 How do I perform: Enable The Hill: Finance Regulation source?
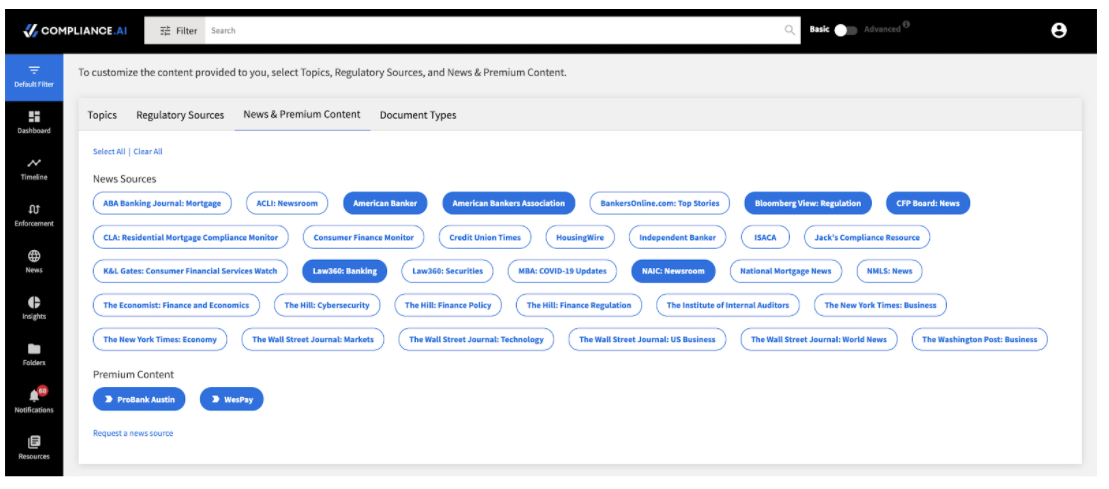coord(579,305)
